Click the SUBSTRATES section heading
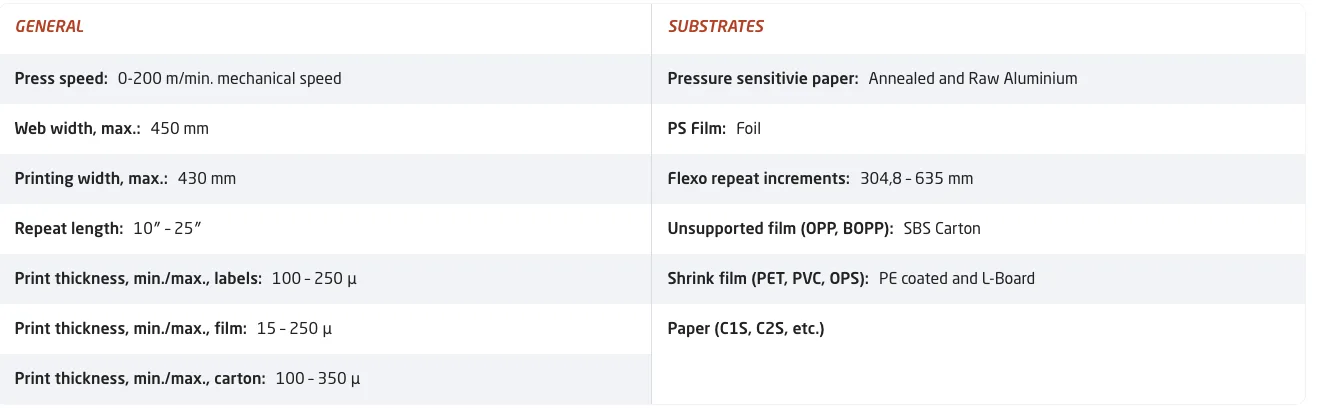 (715, 27)
